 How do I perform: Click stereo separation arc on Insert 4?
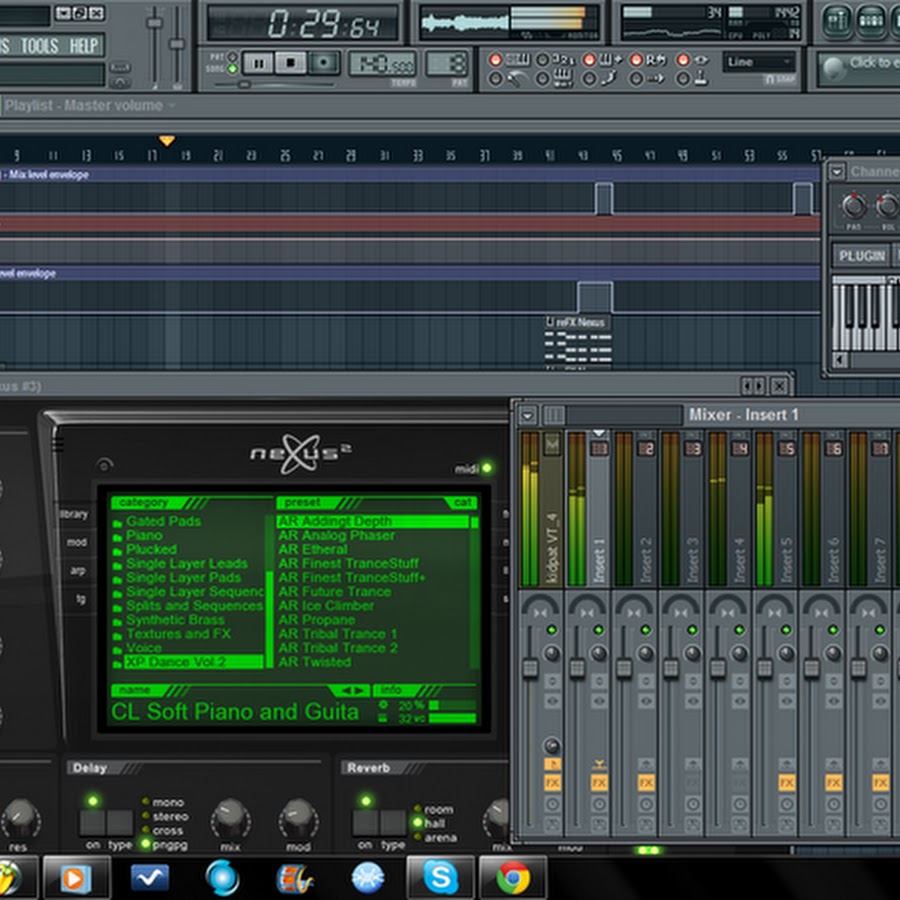[x=728, y=606]
